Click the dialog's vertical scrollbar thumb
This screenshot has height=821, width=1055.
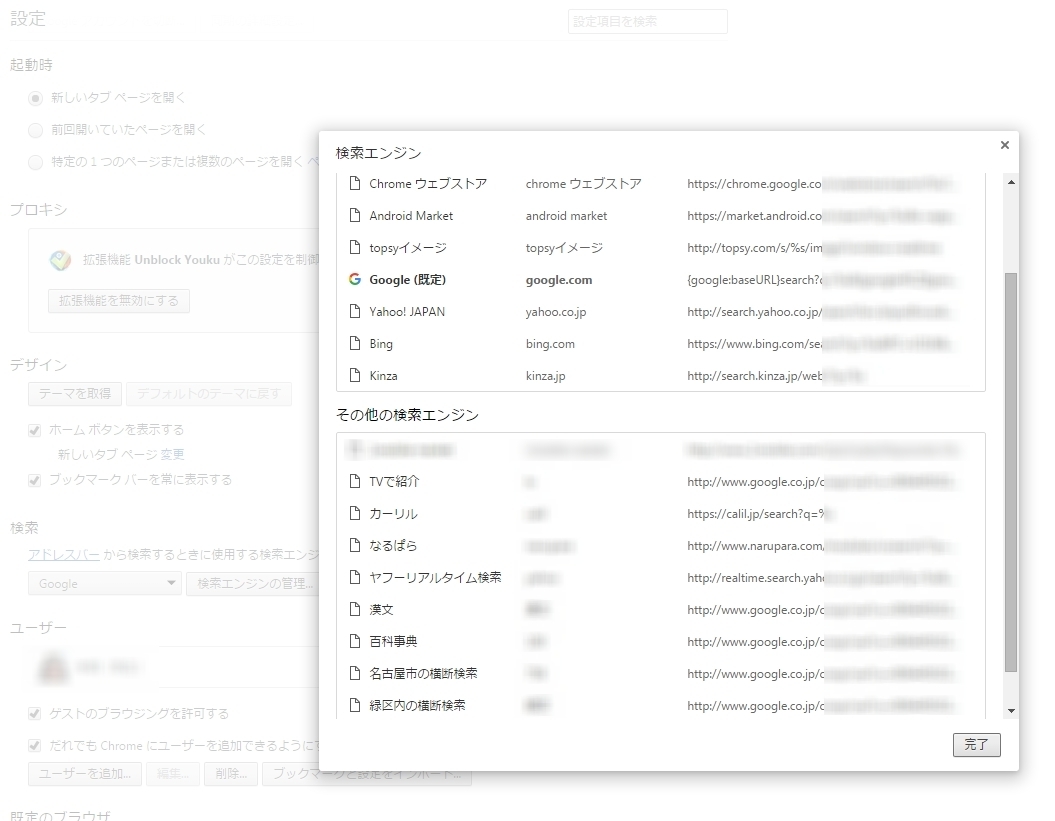1011,472
